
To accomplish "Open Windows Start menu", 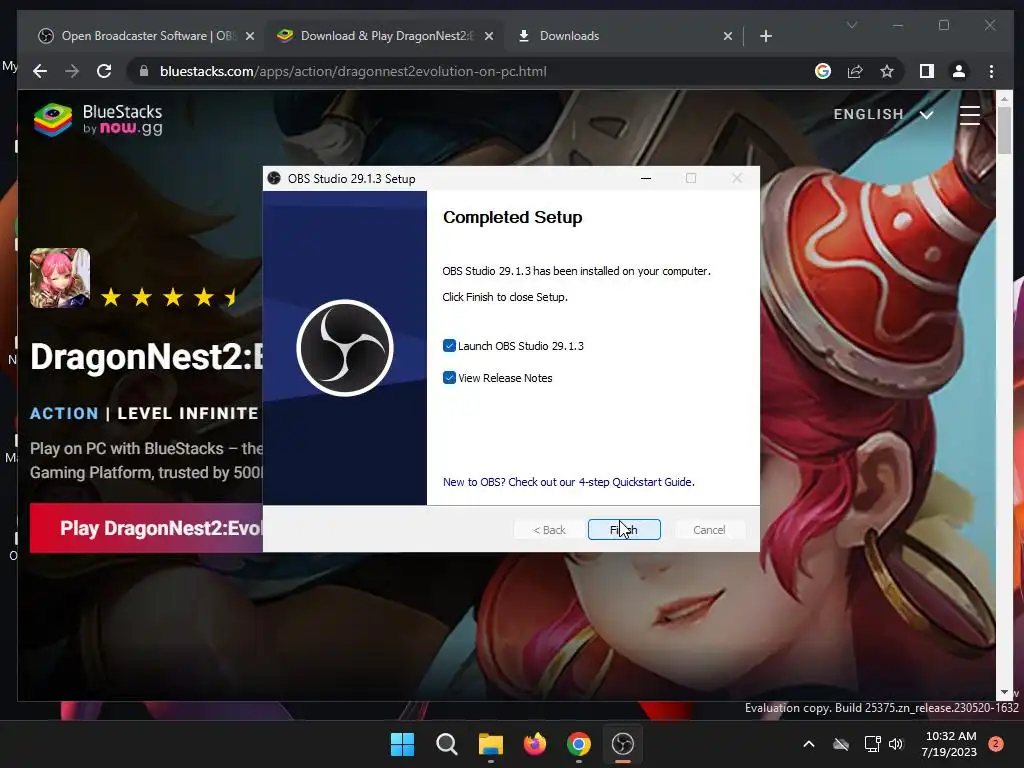I will pyautogui.click(x=402, y=744).
